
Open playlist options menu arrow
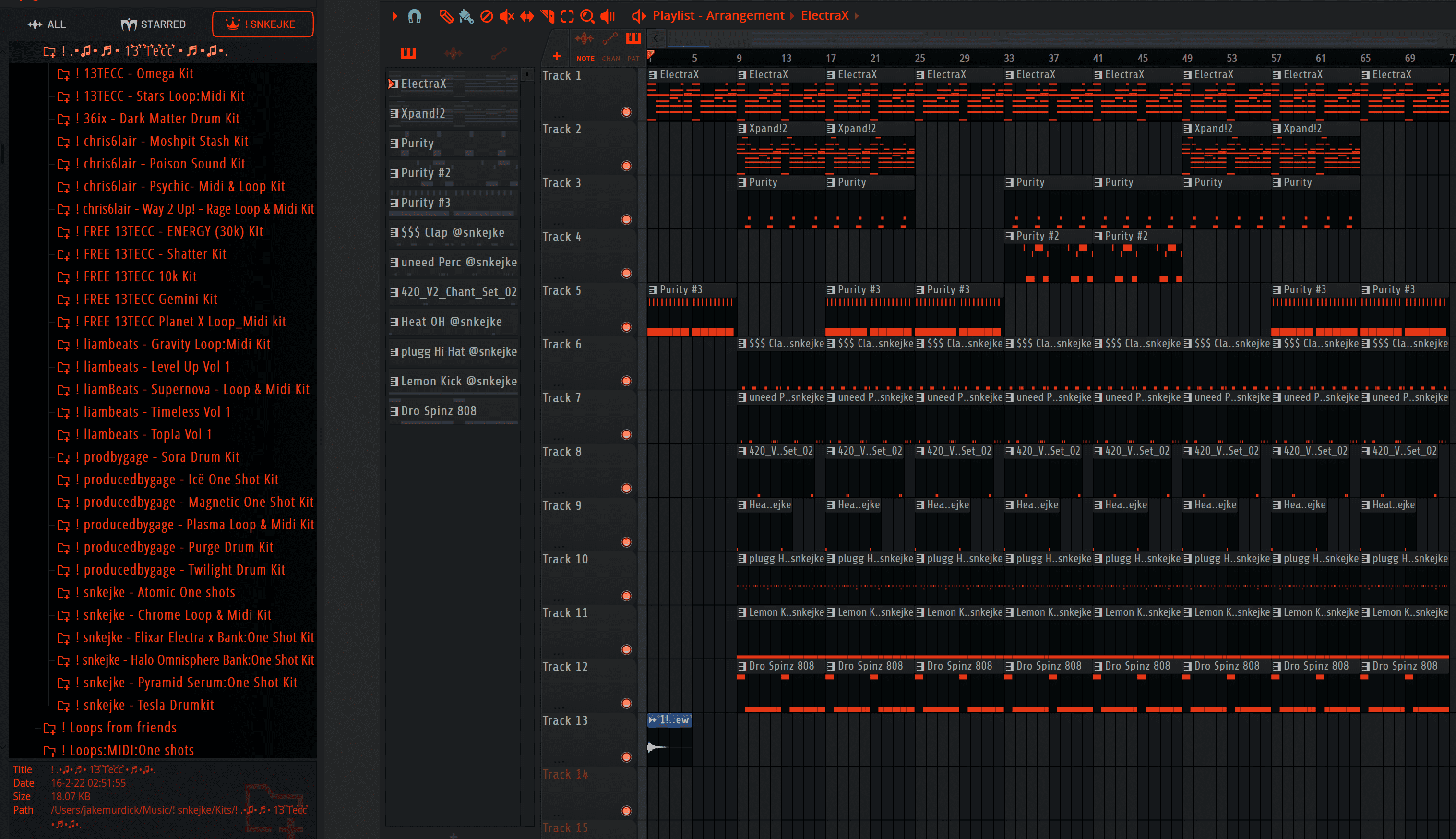point(395,16)
